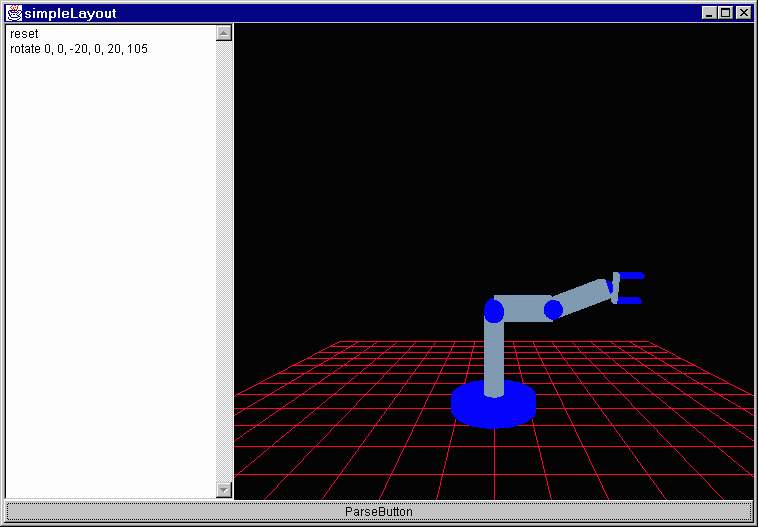Screen dimensions: 758x527
Task: Click the robot's vertical gray column
Action: click(x=493, y=358)
